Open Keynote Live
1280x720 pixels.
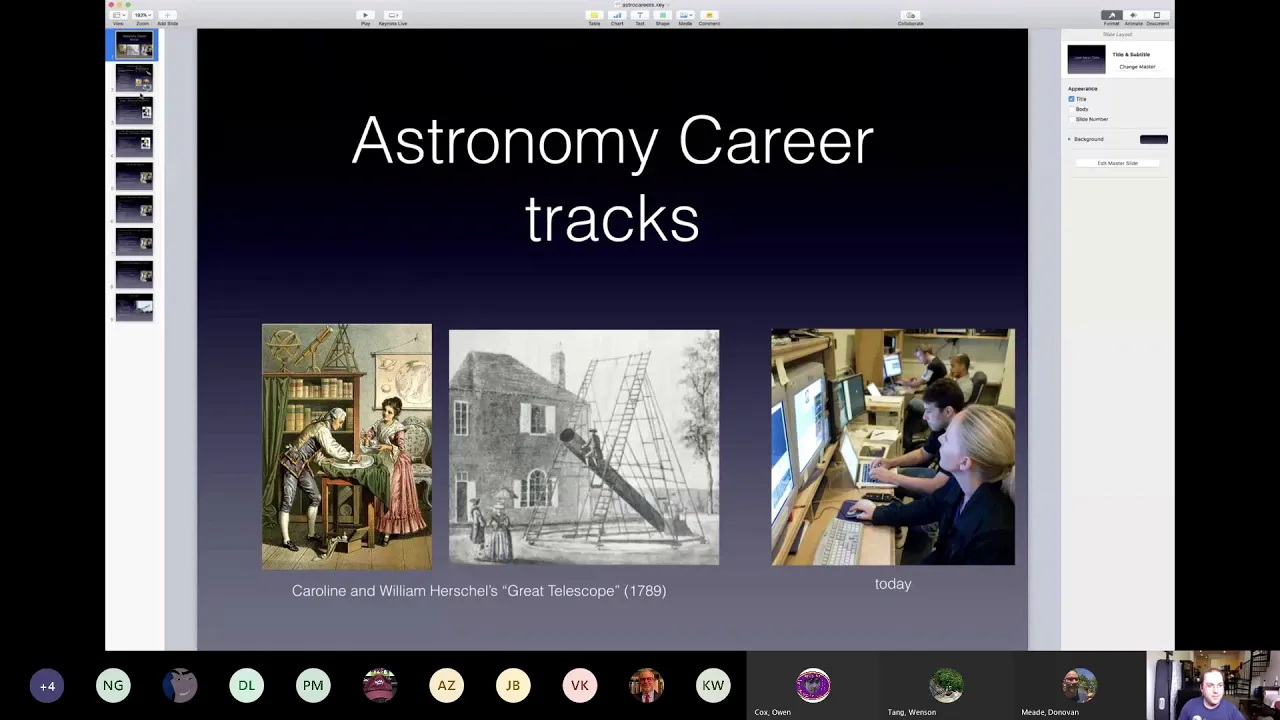coord(393,17)
